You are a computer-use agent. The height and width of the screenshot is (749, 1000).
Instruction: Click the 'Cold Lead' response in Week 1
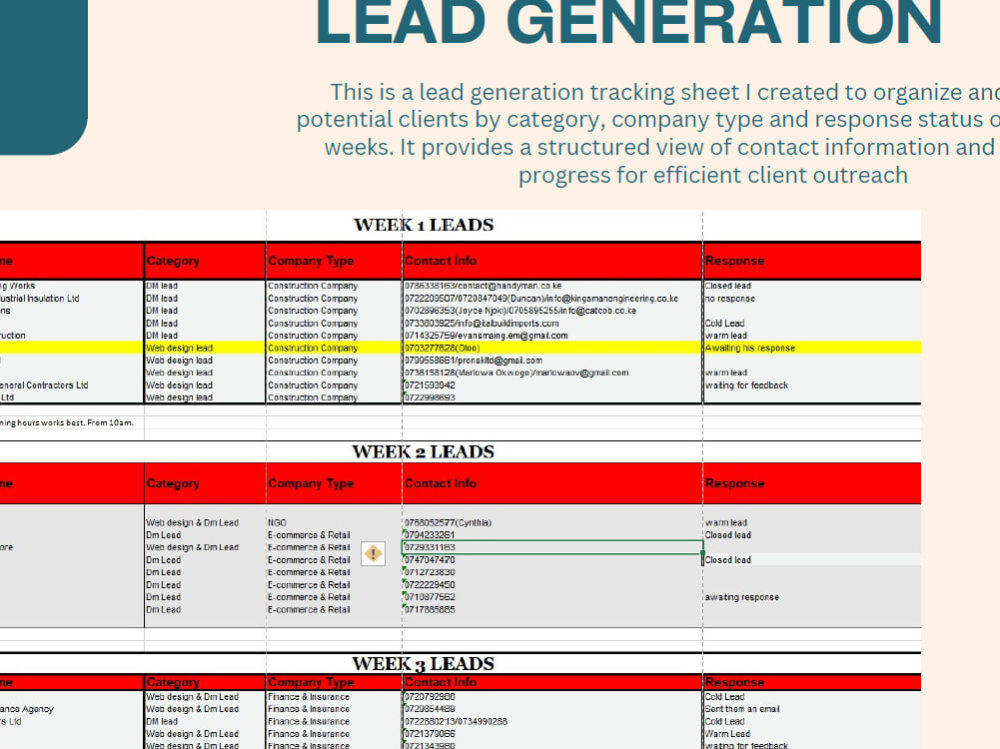tap(812, 323)
